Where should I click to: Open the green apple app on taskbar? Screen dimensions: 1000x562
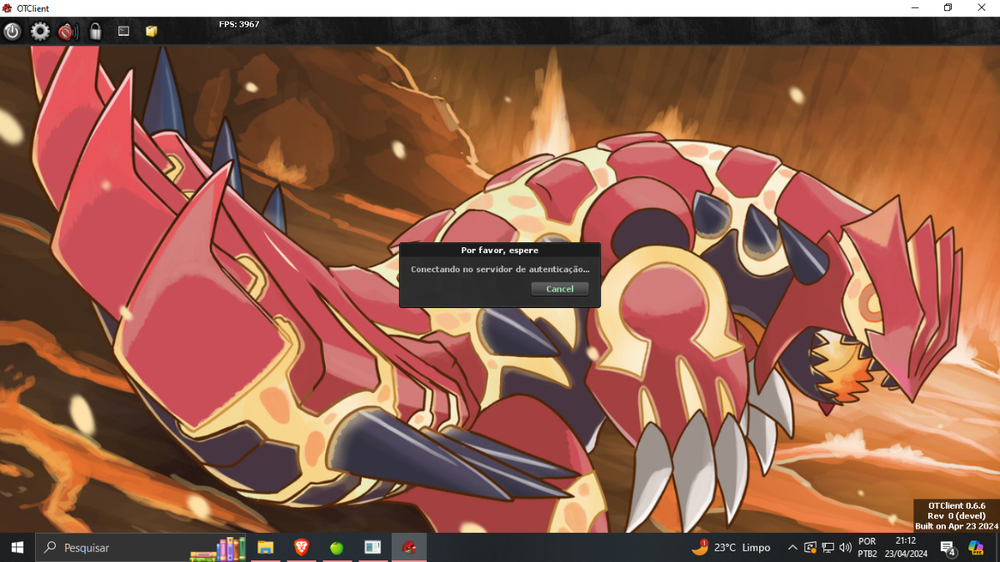pos(337,547)
